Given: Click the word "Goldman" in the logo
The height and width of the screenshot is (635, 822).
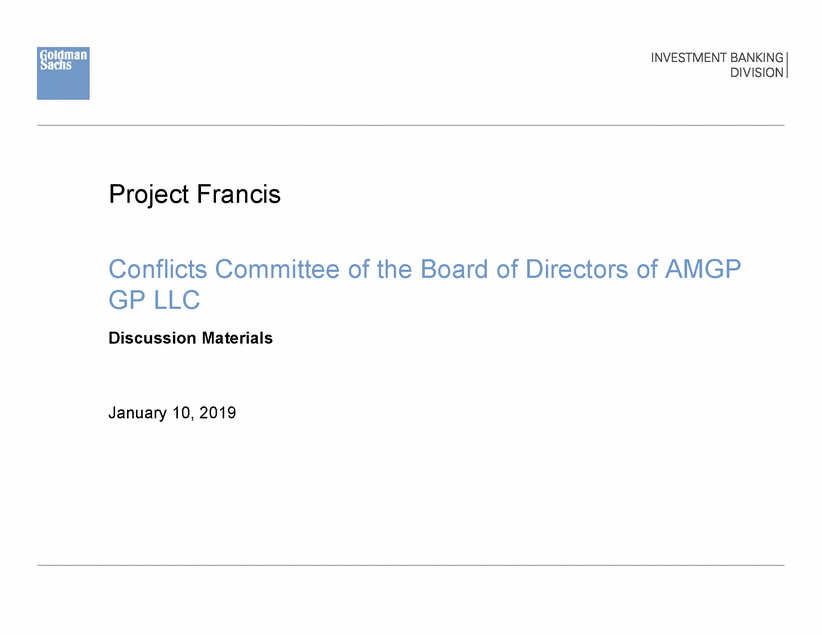Looking at the screenshot, I should (63, 55).
